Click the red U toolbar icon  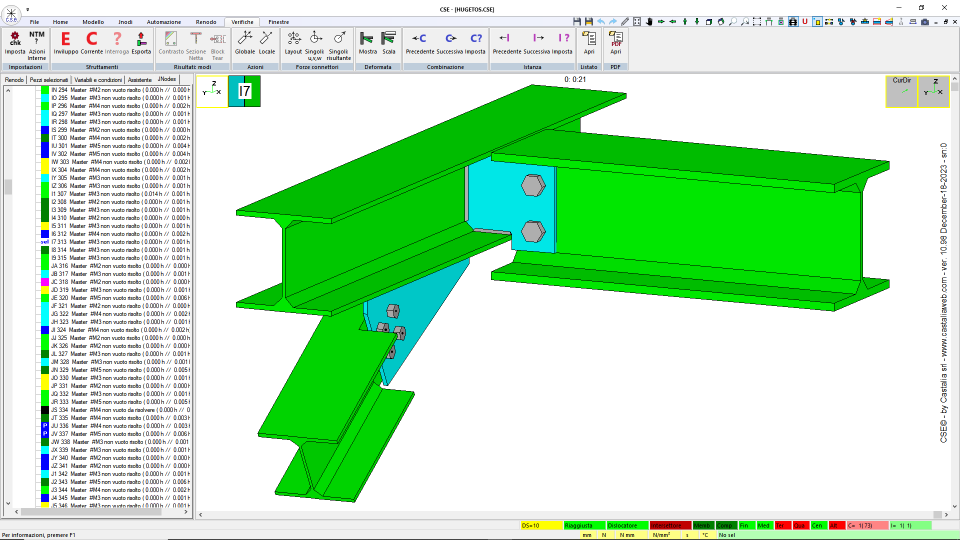point(805,21)
